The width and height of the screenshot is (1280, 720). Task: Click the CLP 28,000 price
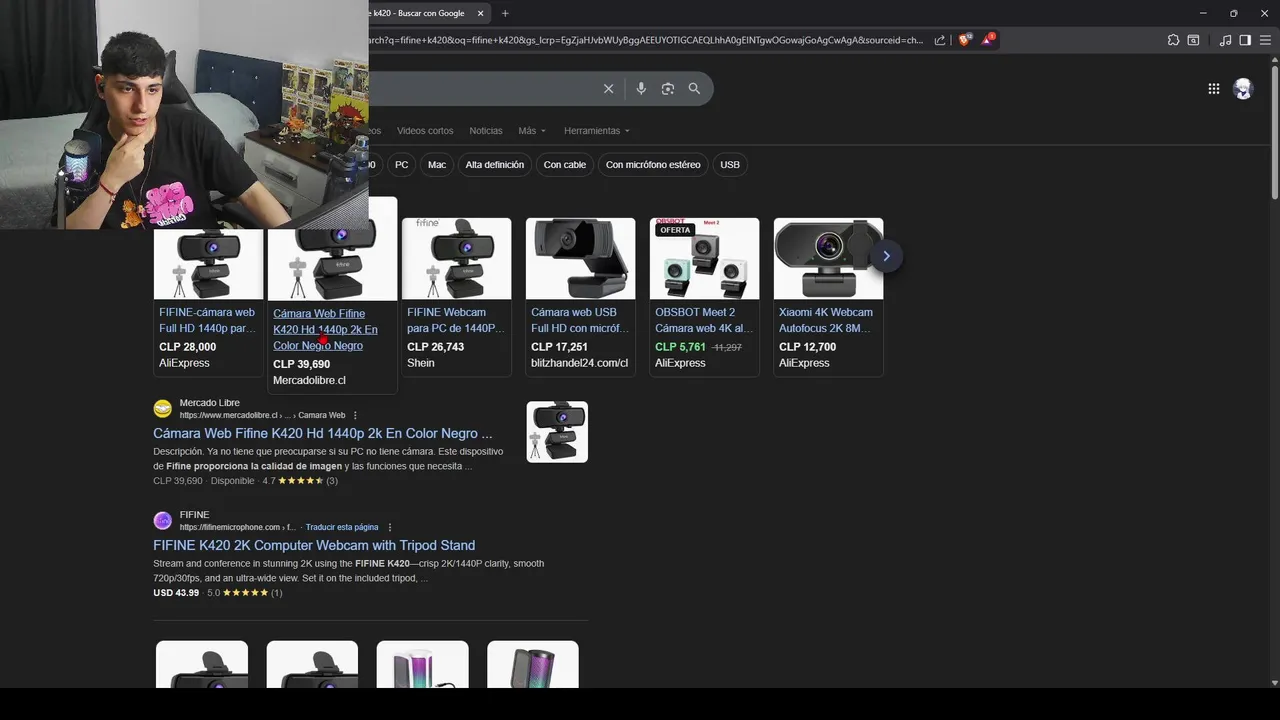click(187, 347)
